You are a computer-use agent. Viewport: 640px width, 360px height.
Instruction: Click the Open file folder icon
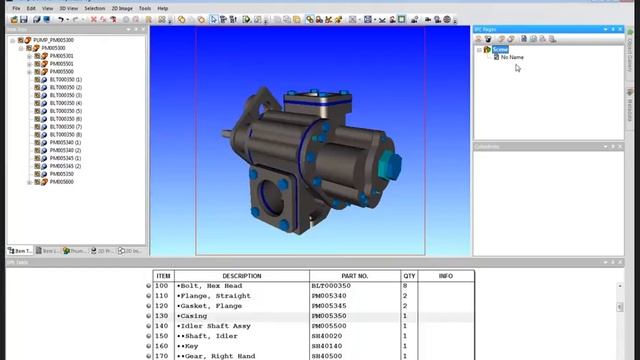tap(14, 19)
